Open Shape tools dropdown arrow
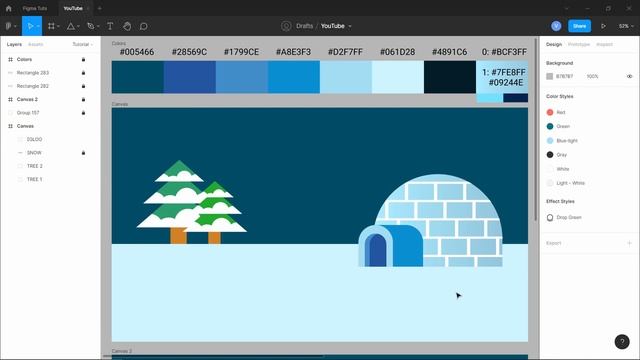 [78, 27]
